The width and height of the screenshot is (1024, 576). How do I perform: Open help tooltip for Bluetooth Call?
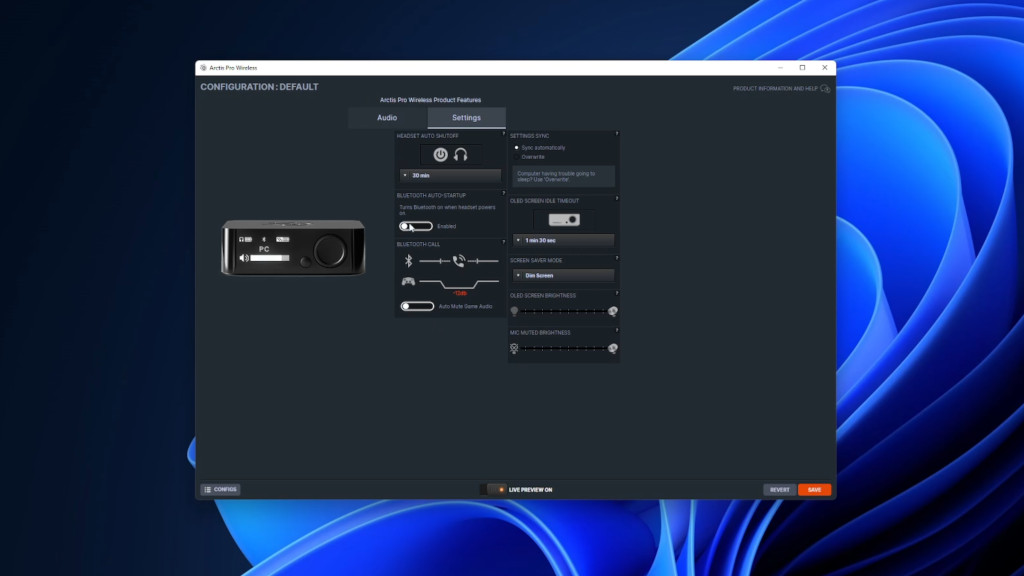(x=503, y=242)
